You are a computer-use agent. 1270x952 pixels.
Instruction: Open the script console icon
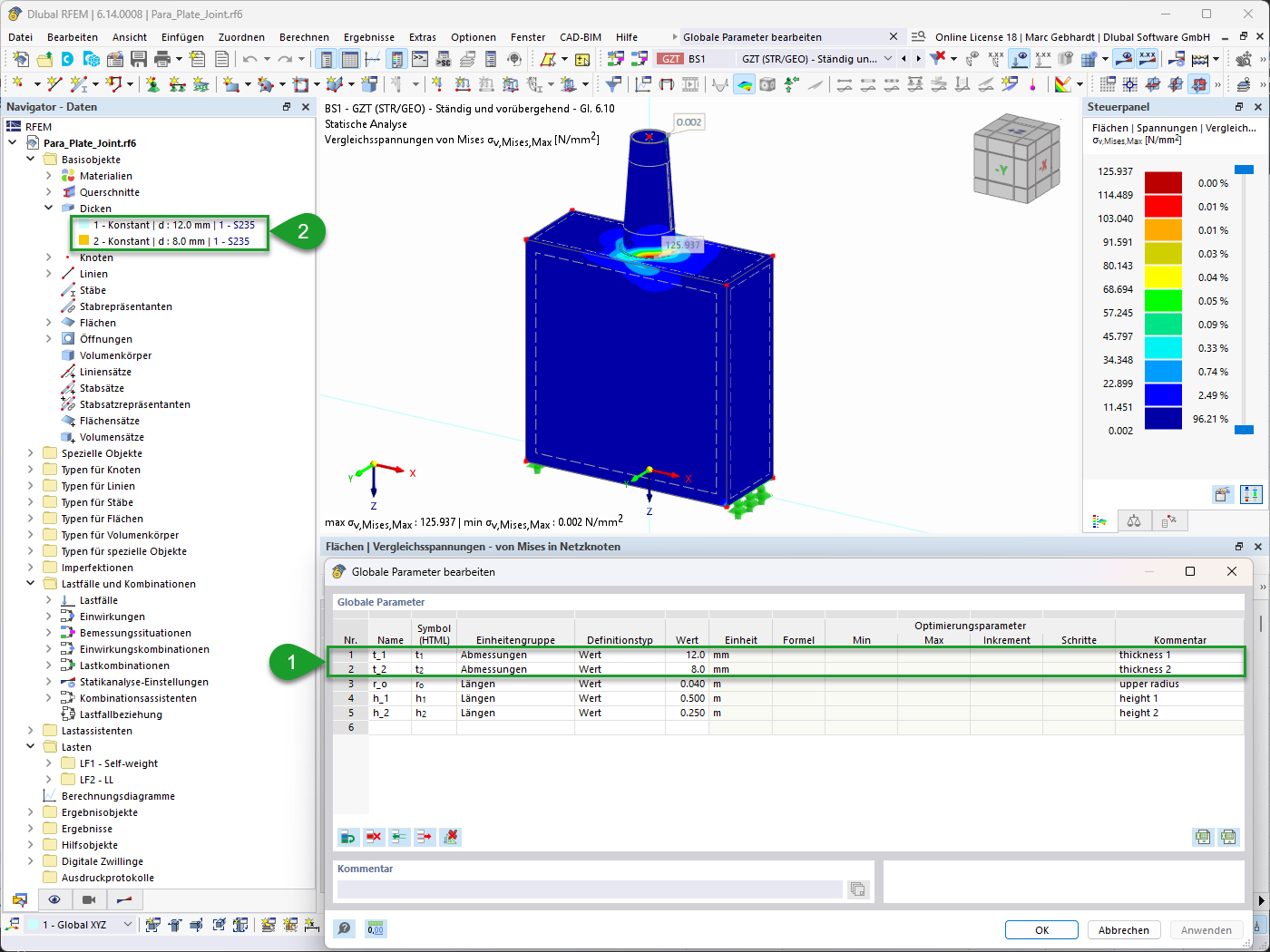tap(420, 59)
